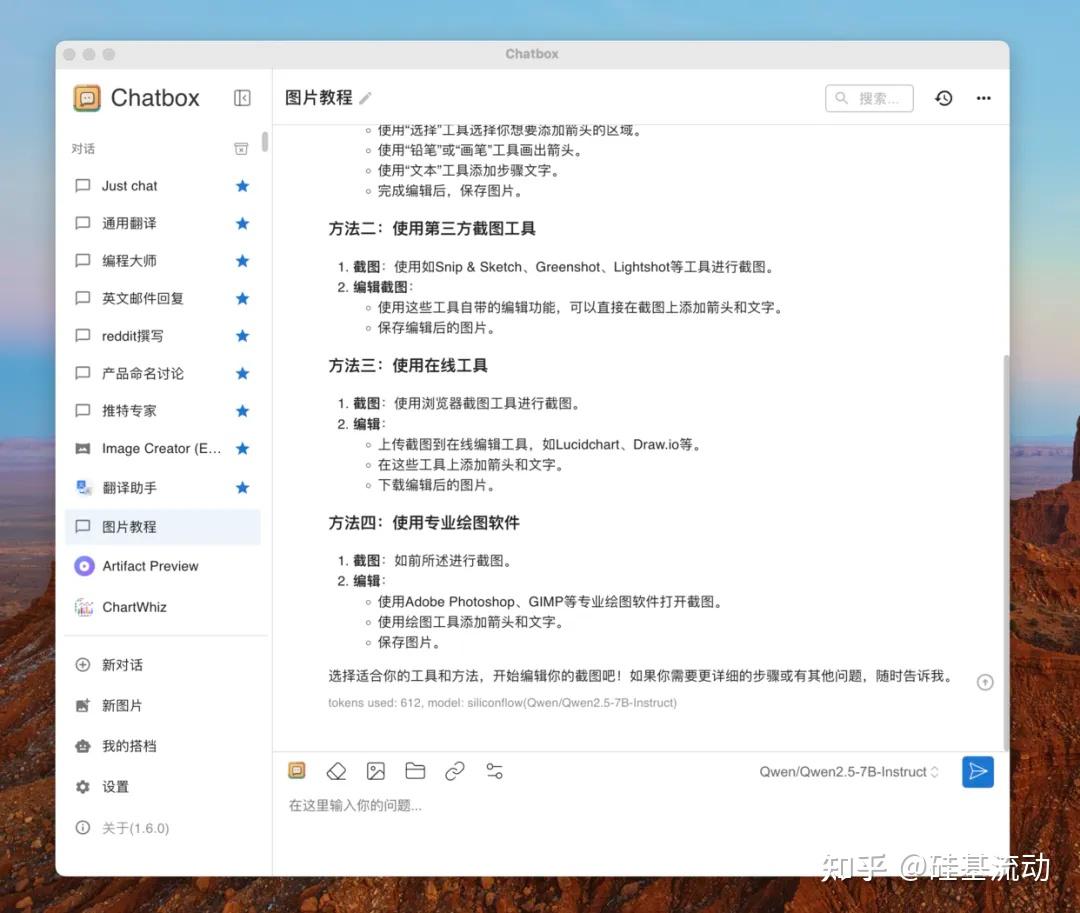Click the trash icon beside 对话 header
Image resolution: width=1080 pixels, height=913 pixels.
[240, 147]
